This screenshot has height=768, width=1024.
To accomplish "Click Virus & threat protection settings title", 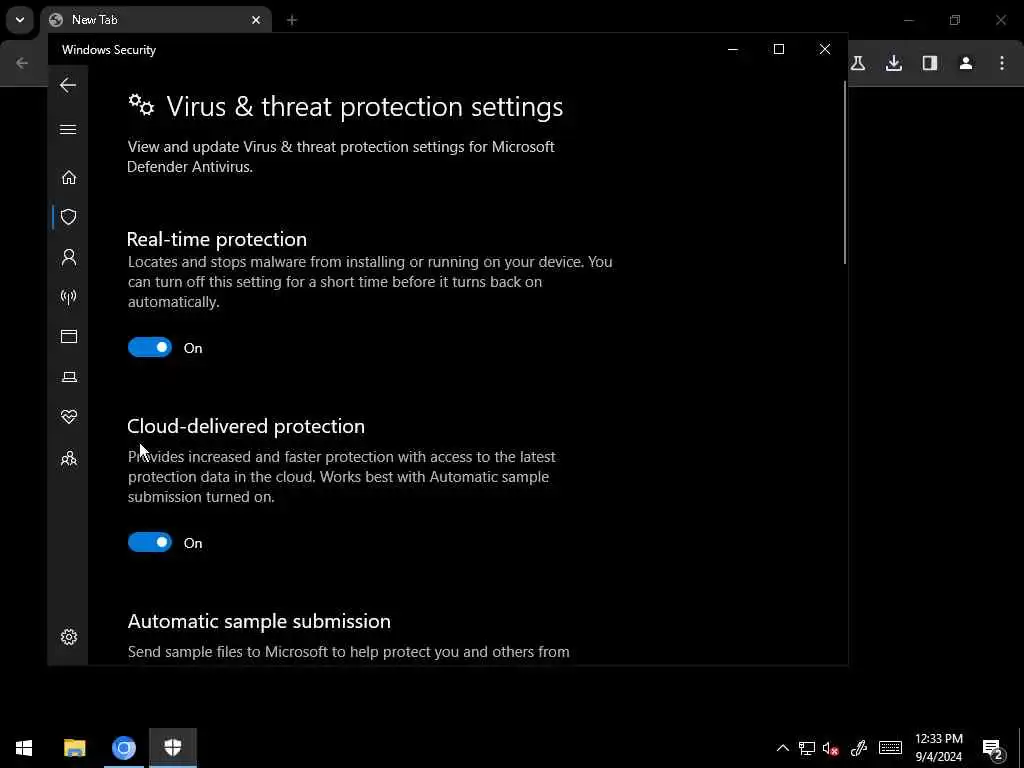I will (x=364, y=106).
